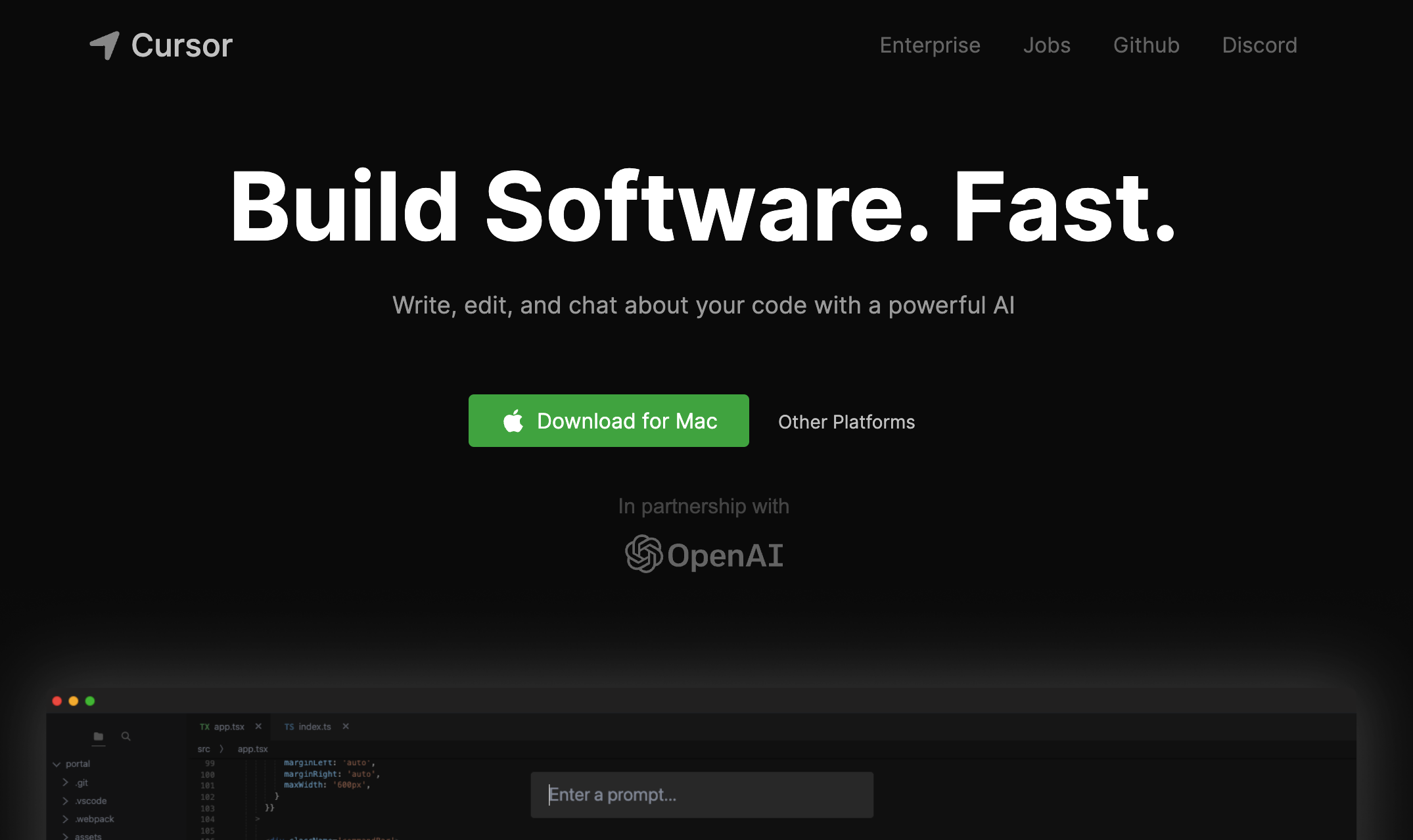The image size is (1413, 840).
Task: Click the OpenAI logo
Action: [x=703, y=555]
